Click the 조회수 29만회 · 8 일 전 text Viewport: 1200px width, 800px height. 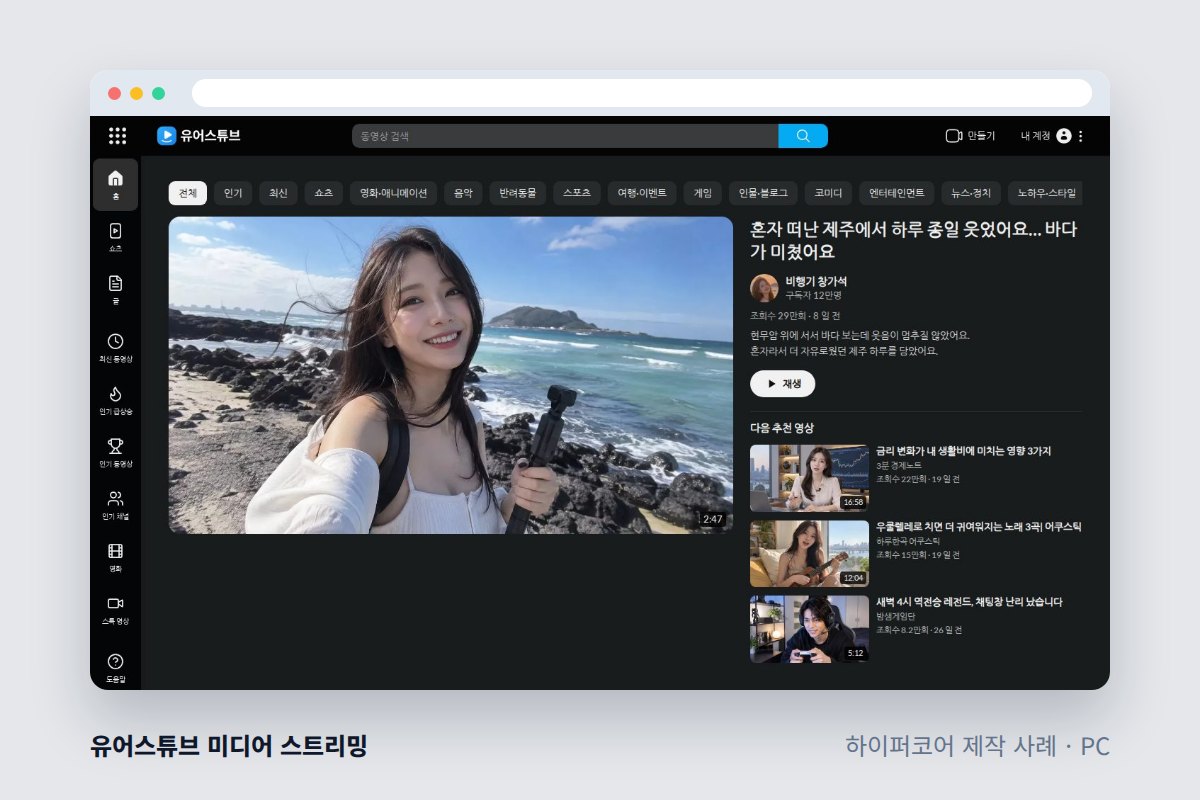[795, 316]
